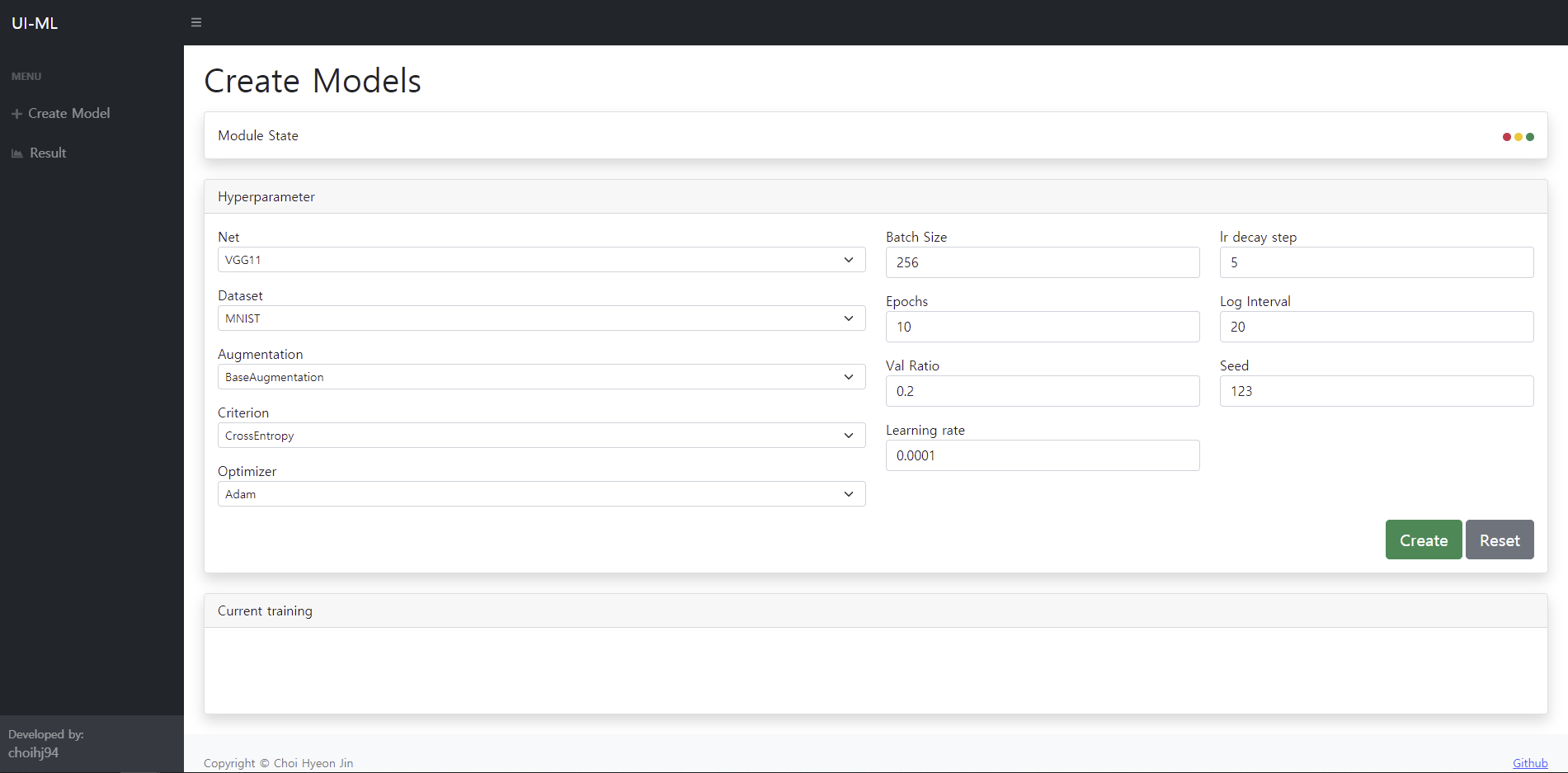Image resolution: width=1568 pixels, height=773 pixels.
Task: Click the red module state dot
Action: click(x=1507, y=137)
